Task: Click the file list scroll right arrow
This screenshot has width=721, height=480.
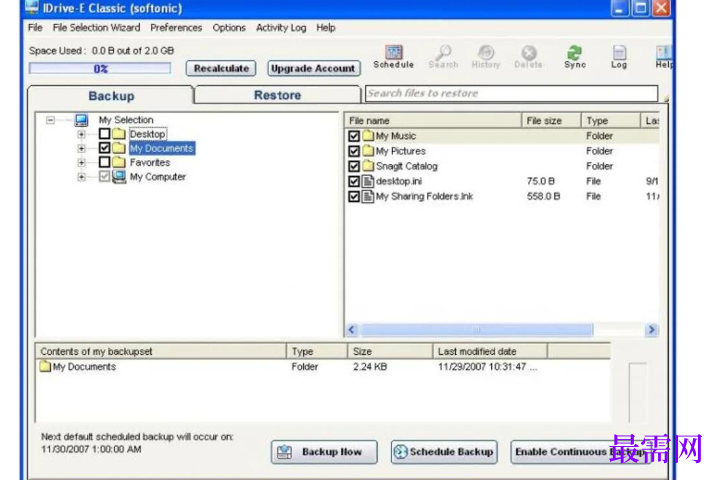Action: point(652,330)
